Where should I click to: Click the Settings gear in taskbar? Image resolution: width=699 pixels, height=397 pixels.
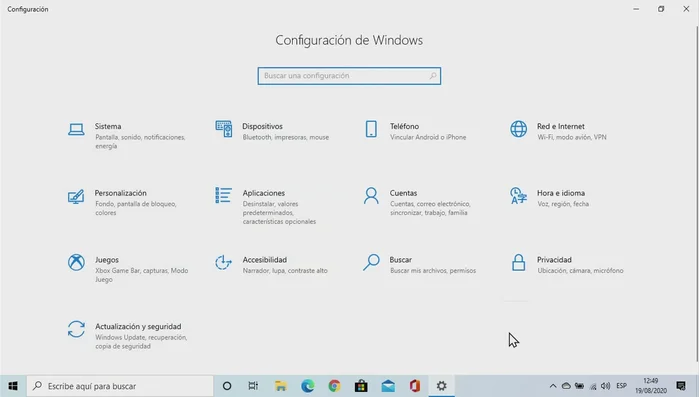pos(441,386)
